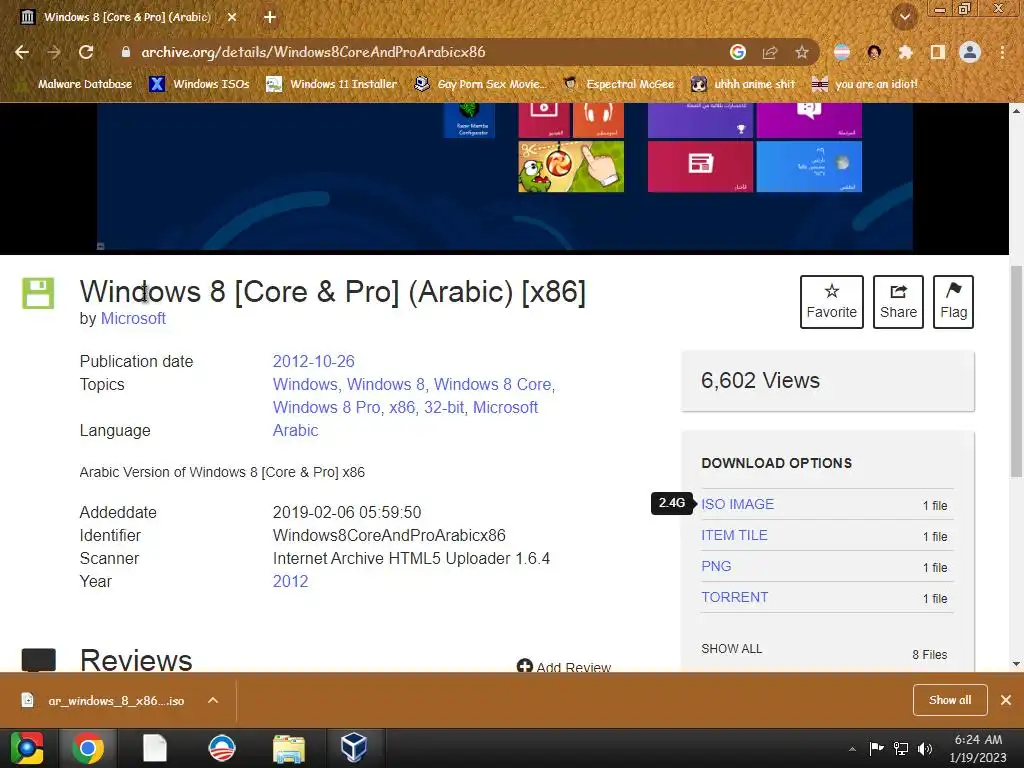Open the Espectral McGee bookmark
The image size is (1024, 768).
click(618, 84)
